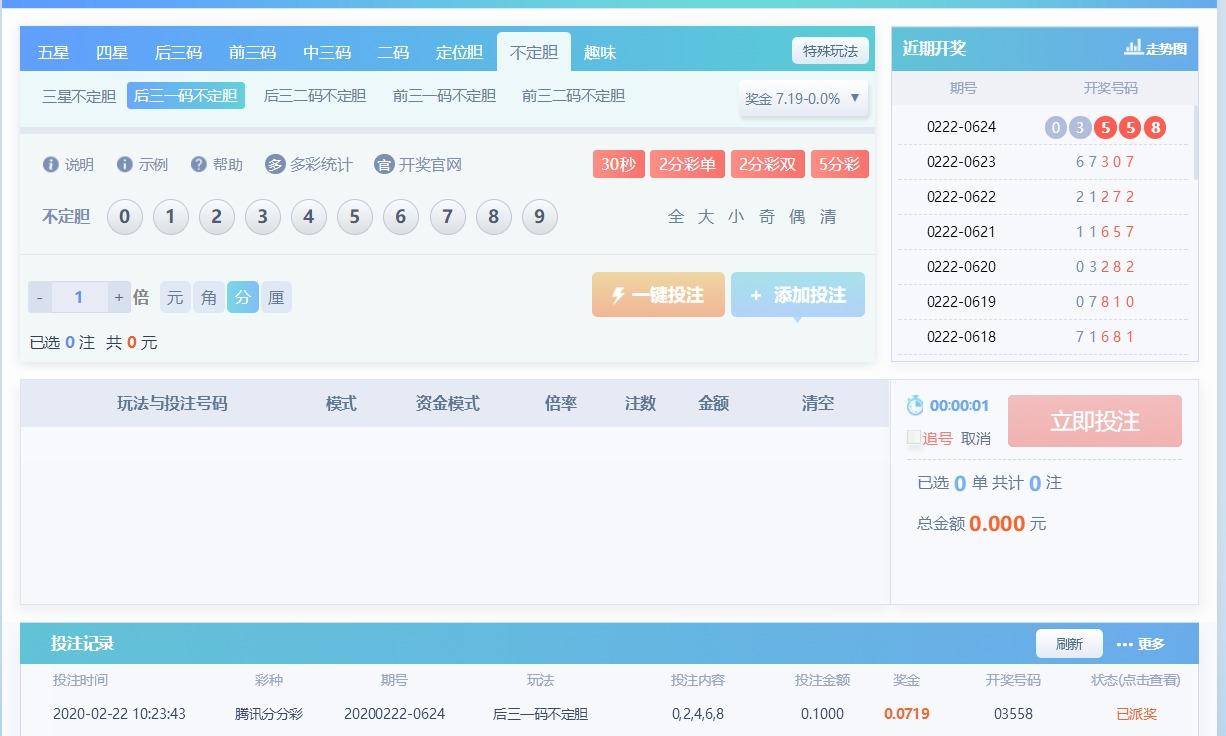Image resolution: width=1226 pixels, height=736 pixels.
Task: Select number ball 9
Action: pos(540,217)
